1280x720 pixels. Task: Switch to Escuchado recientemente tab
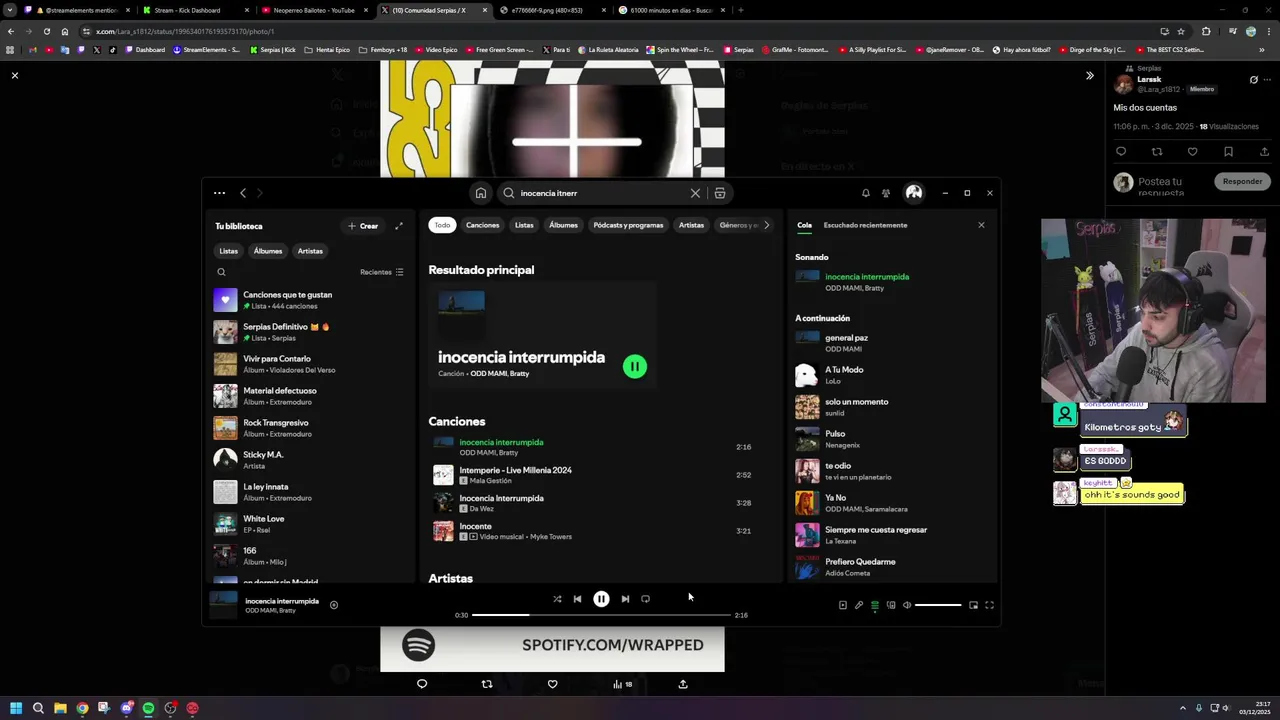point(865,225)
